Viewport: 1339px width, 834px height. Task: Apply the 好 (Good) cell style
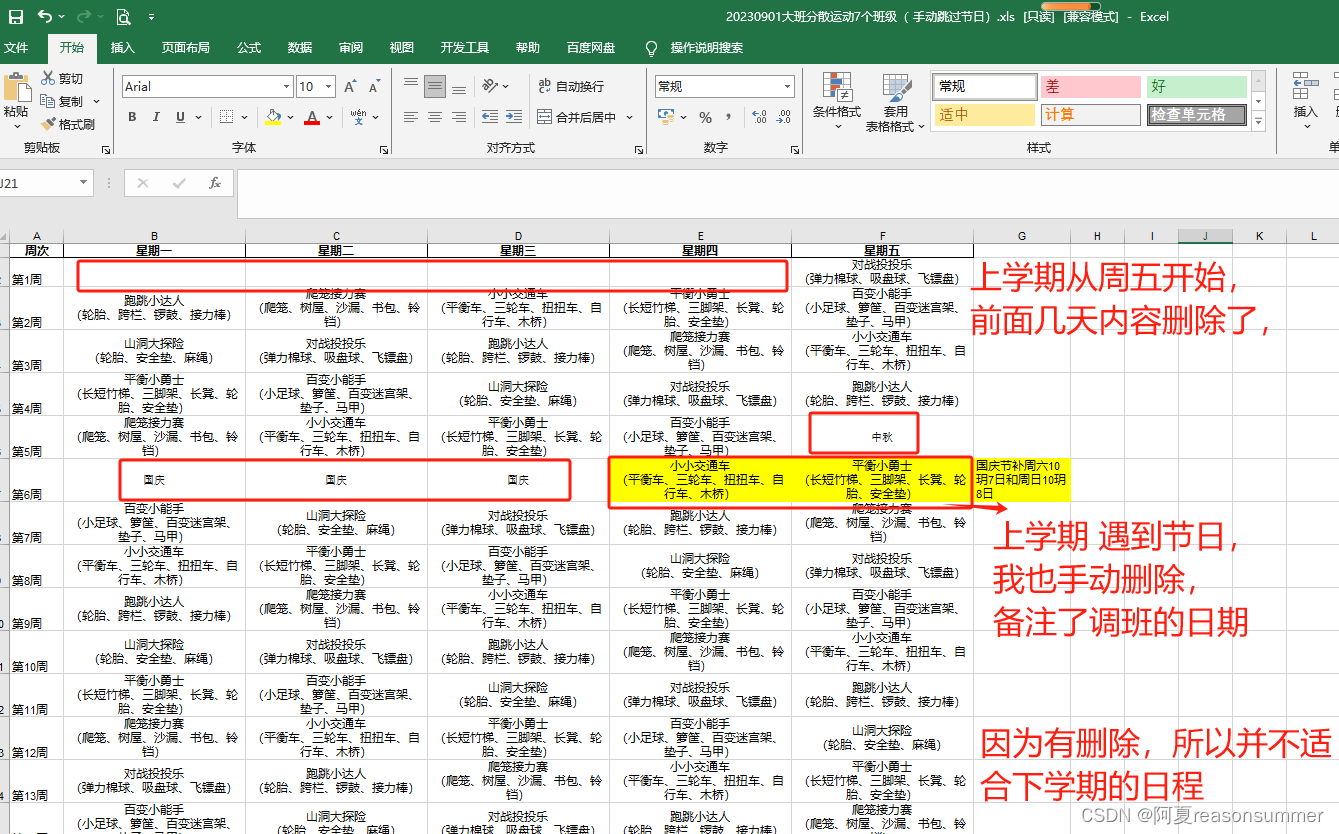(1197, 87)
